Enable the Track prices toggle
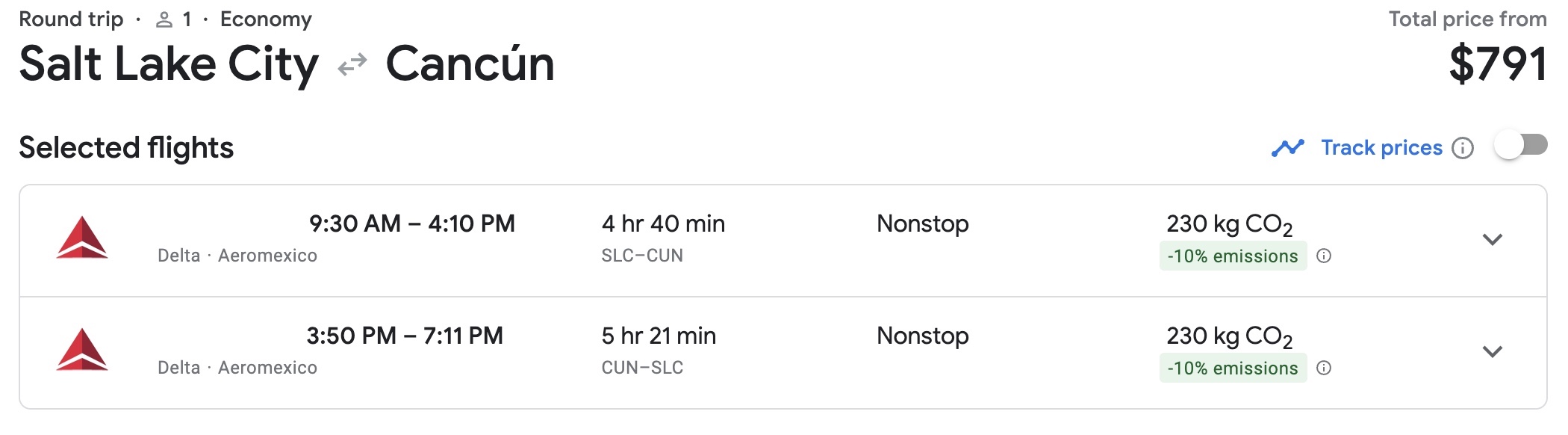The height and width of the screenshot is (435, 1568). coord(1520,145)
